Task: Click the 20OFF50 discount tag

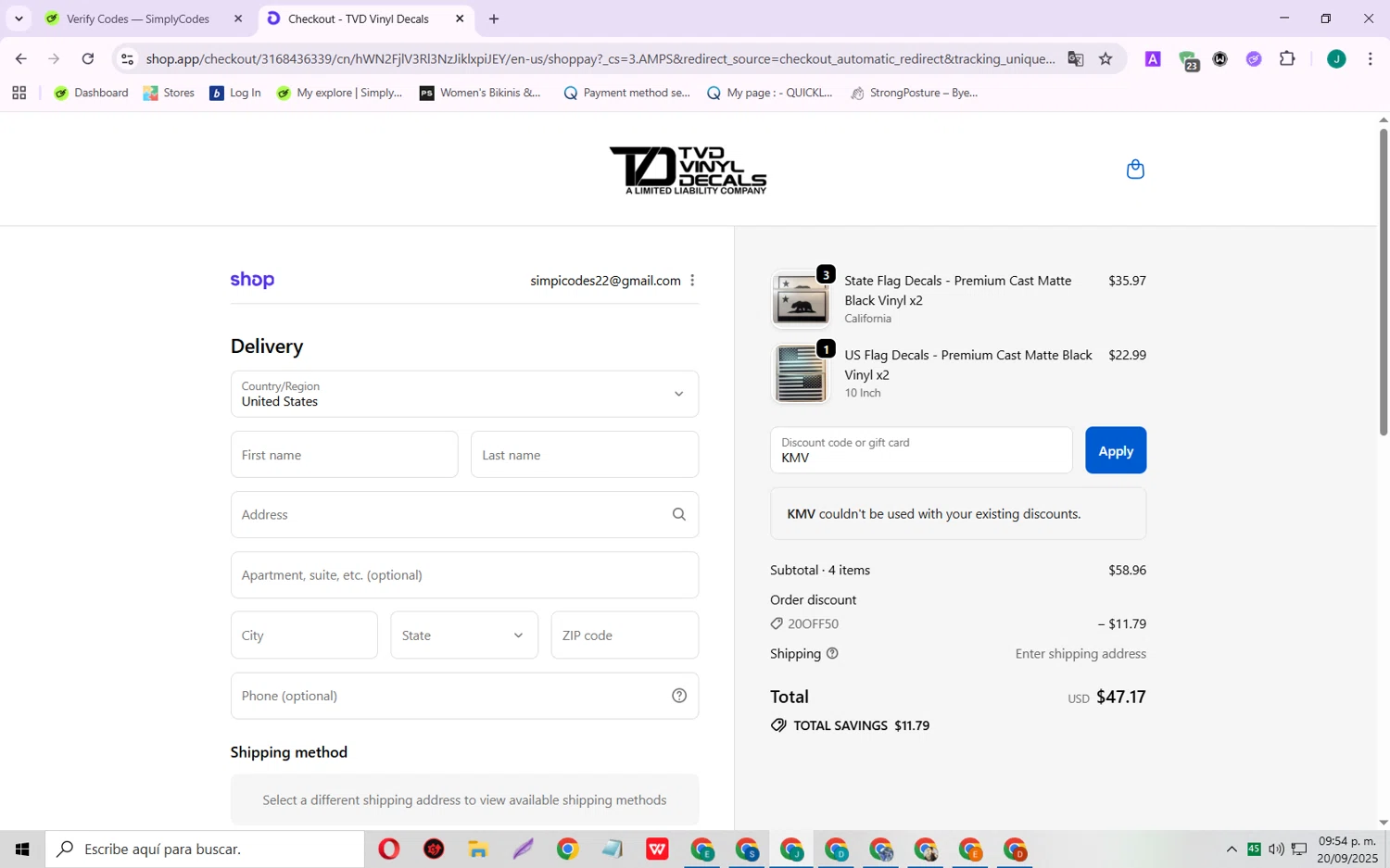Action: tap(804, 624)
